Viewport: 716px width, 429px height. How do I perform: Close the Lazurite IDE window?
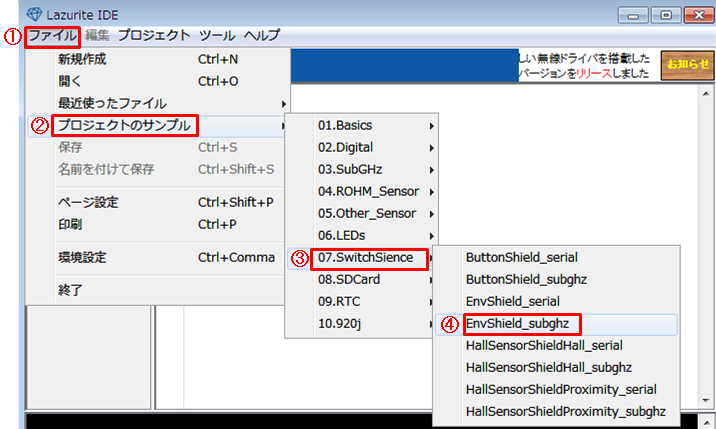point(699,16)
